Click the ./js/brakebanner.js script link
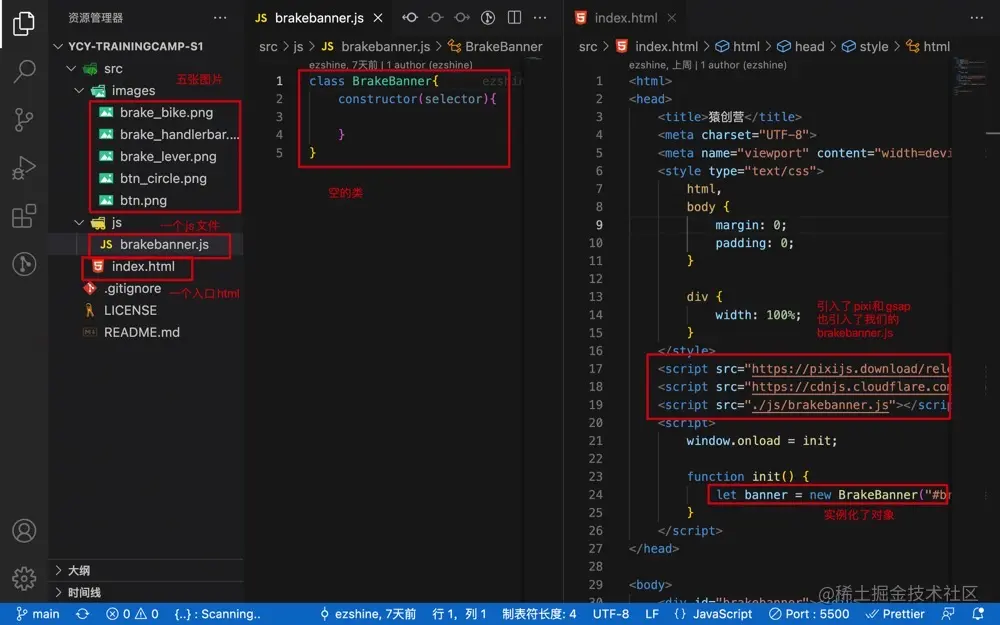 [x=820, y=405]
